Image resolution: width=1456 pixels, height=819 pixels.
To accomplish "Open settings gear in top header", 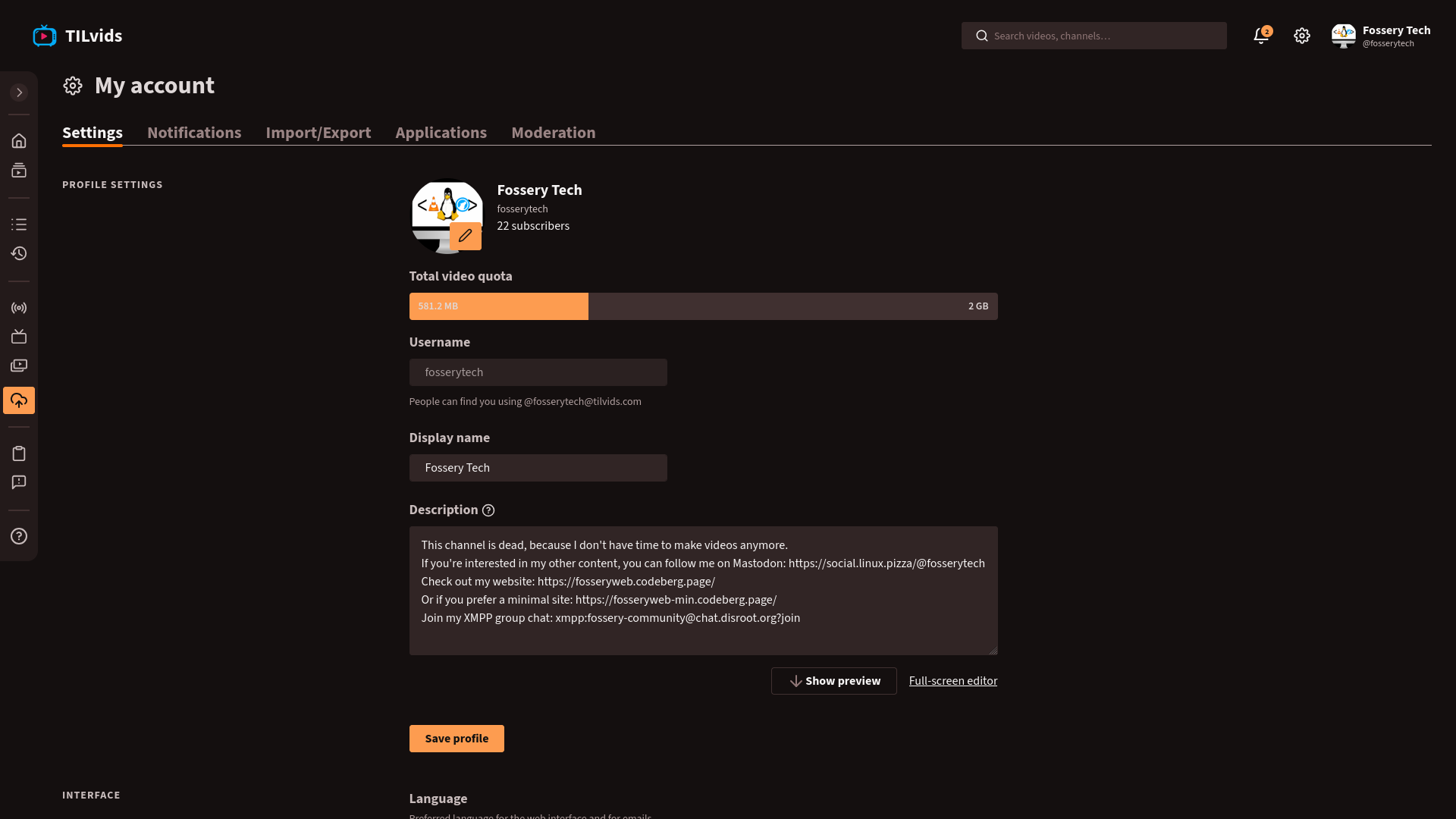I will [x=1302, y=36].
